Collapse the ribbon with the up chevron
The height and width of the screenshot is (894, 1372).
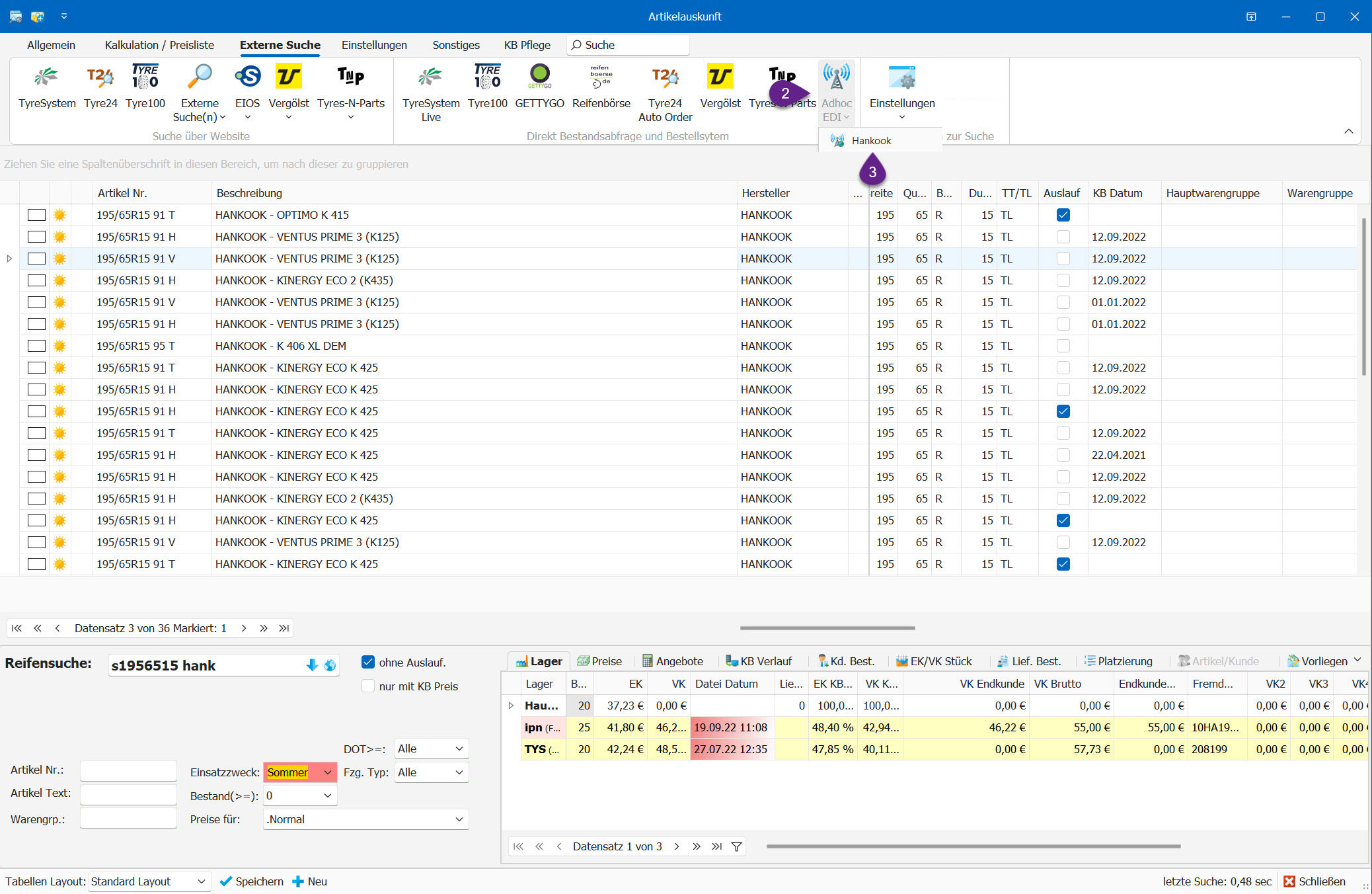tap(1348, 131)
